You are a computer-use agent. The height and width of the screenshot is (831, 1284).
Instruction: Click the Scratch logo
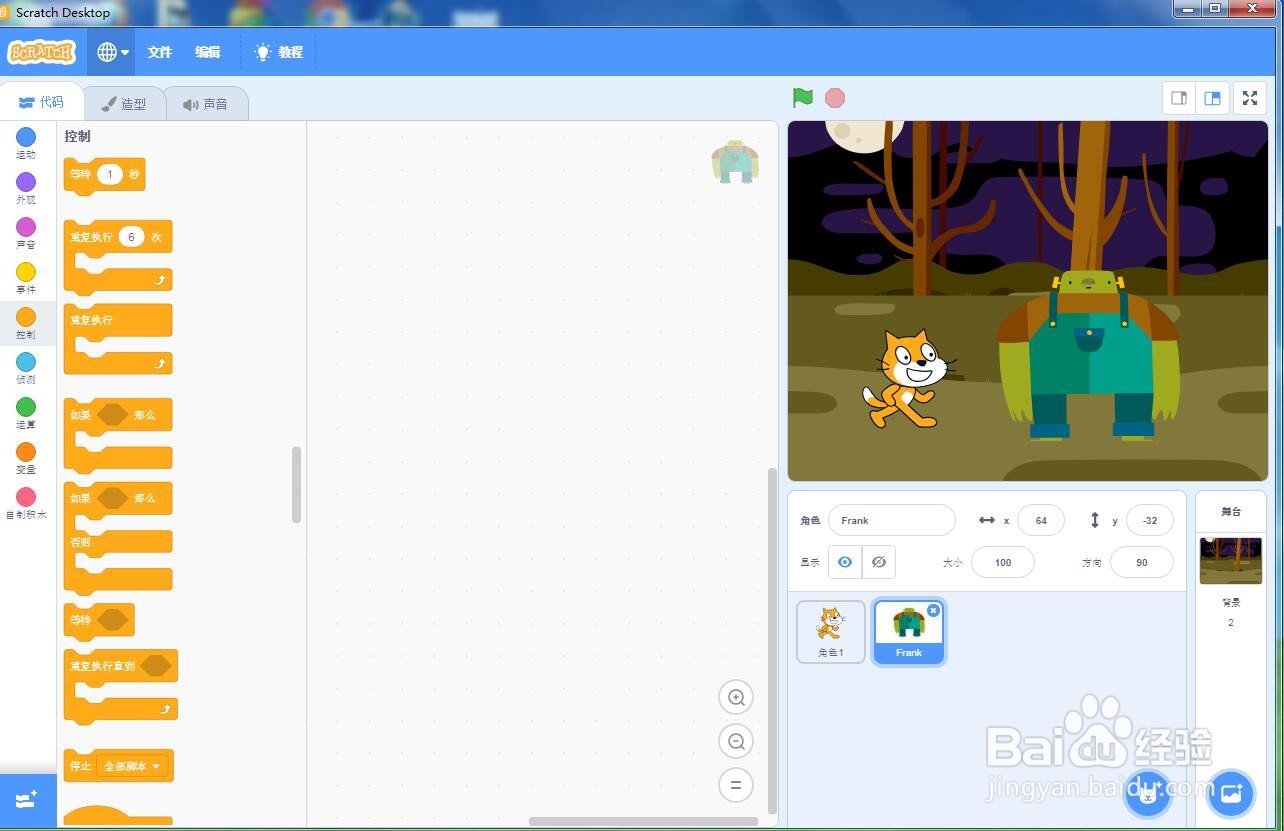pos(42,52)
